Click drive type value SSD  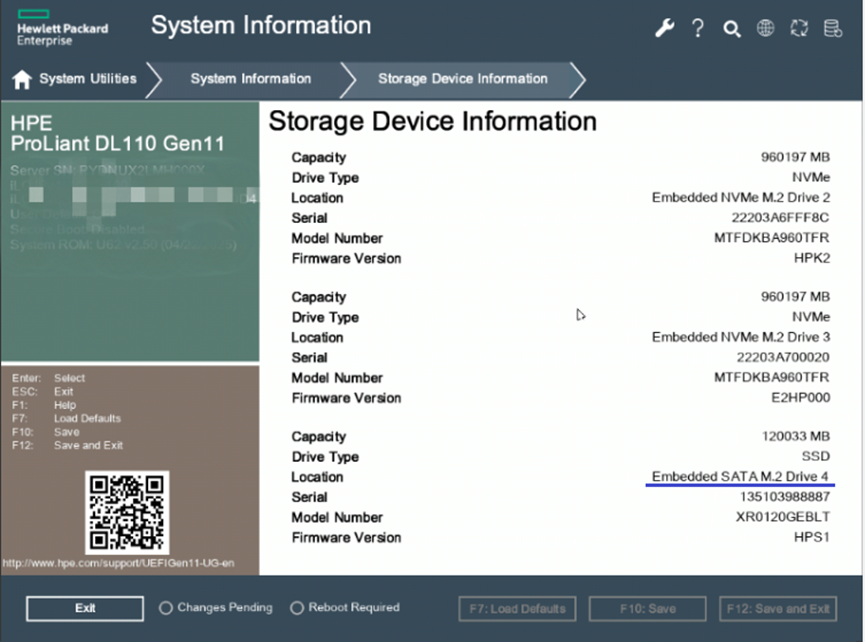(x=815, y=456)
